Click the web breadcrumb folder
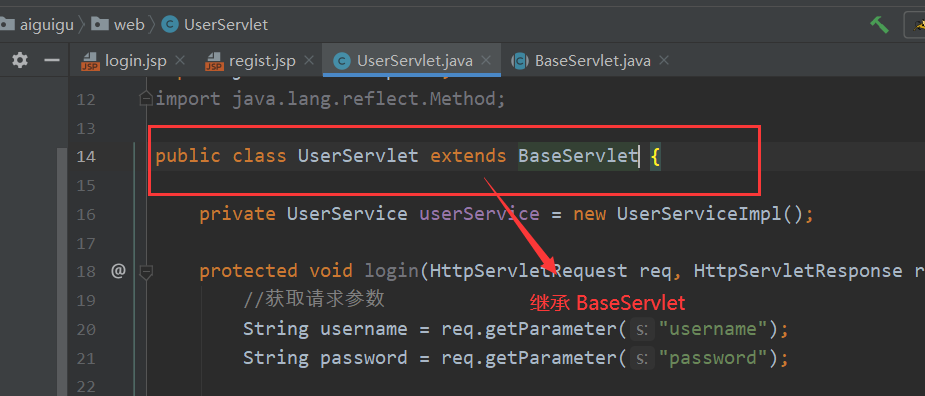The height and width of the screenshot is (396, 925). pyautogui.click(x=118, y=24)
